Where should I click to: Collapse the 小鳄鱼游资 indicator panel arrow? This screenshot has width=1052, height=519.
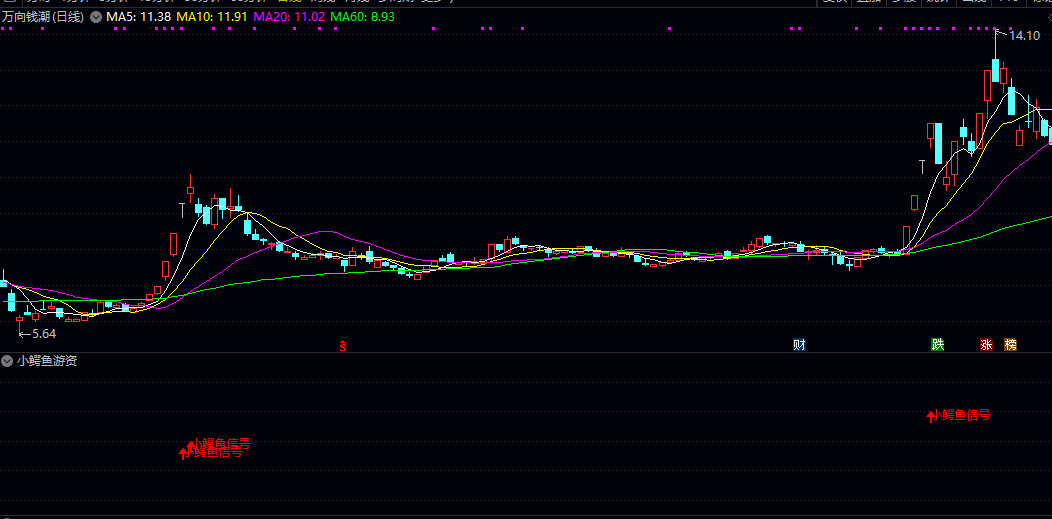pos(8,361)
